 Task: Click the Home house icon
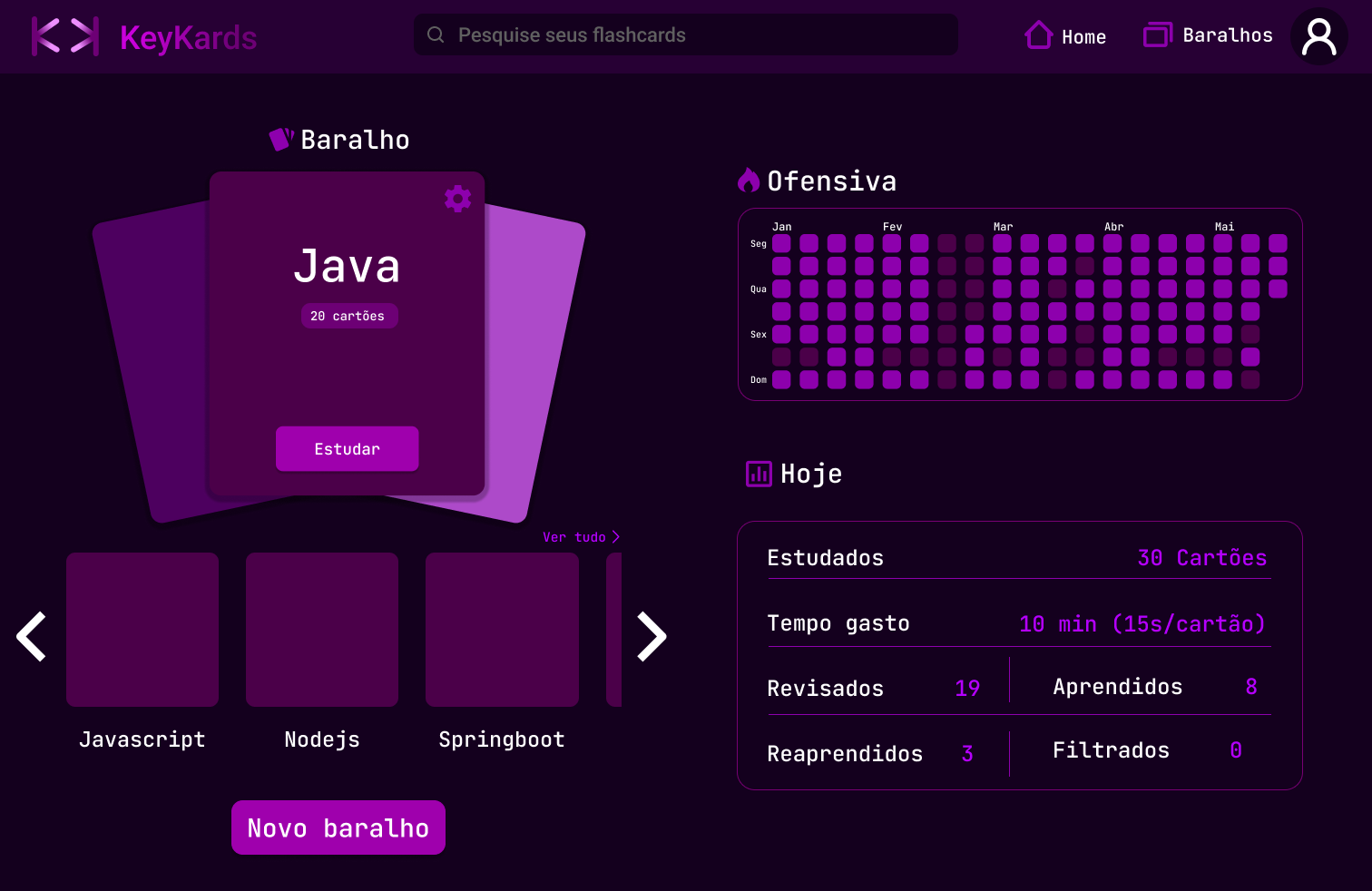click(x=1039, y=34)
